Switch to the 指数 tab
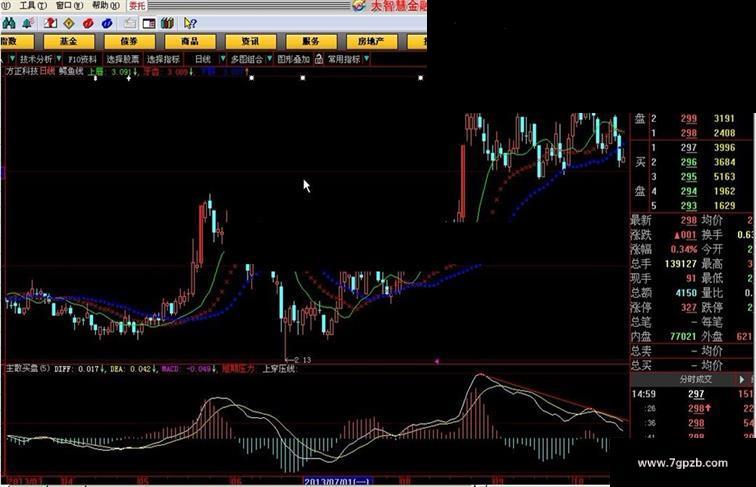 [17, 41]
